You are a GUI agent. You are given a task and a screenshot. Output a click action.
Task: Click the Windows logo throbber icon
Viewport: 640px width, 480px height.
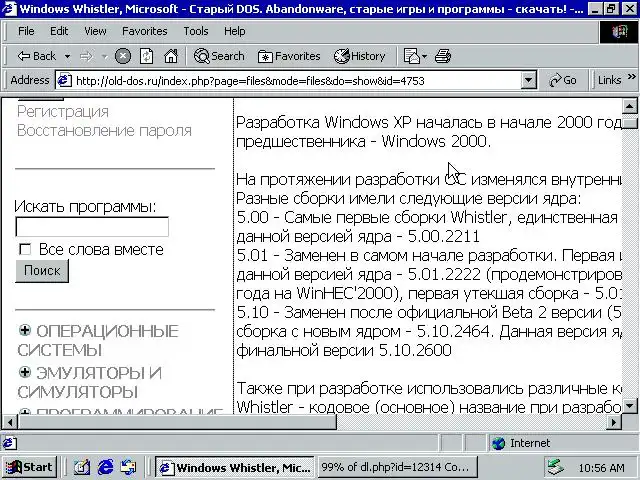(x=619, y=31)
